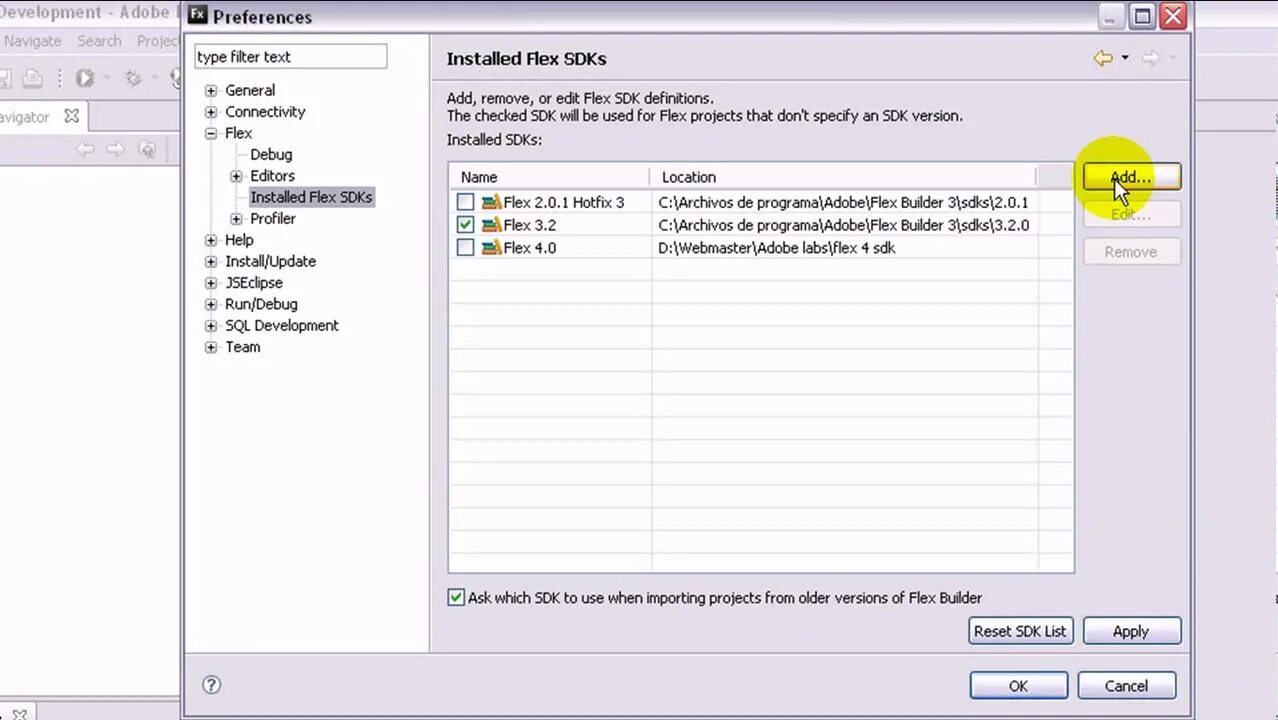Expand the Profiler subnode
Viewport: 1278px width, 720px height.
237,218
